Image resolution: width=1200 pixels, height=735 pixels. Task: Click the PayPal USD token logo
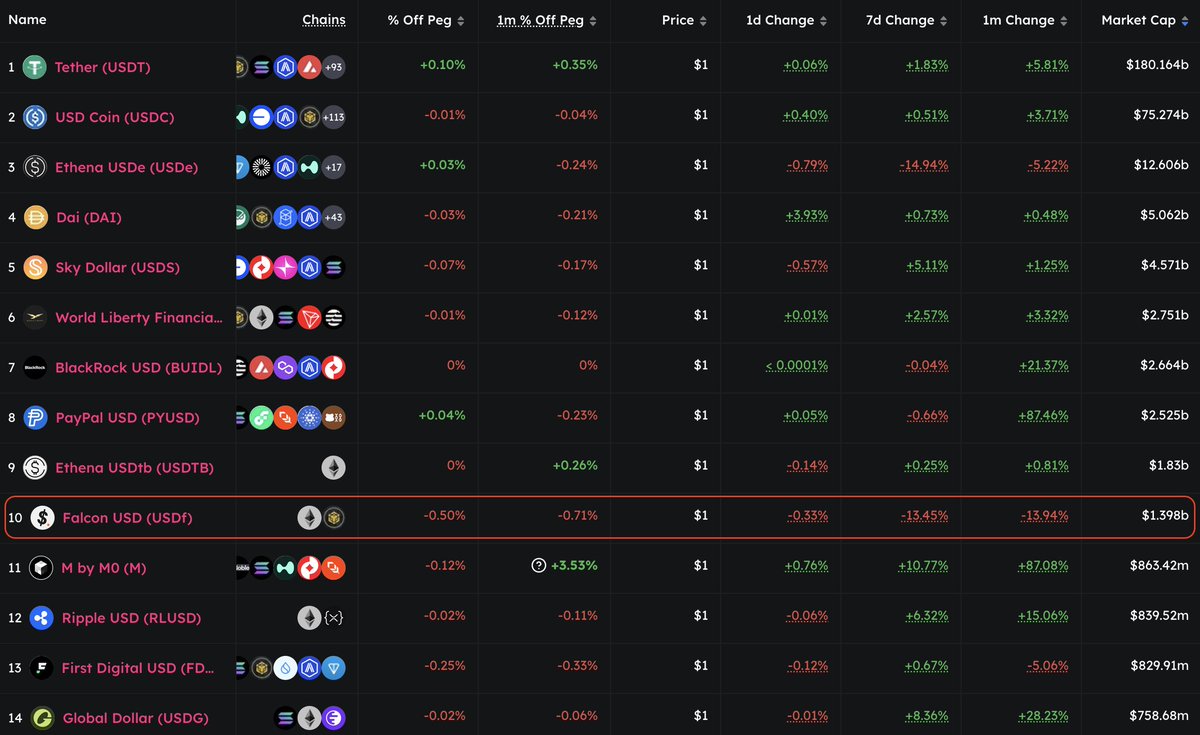36,417
